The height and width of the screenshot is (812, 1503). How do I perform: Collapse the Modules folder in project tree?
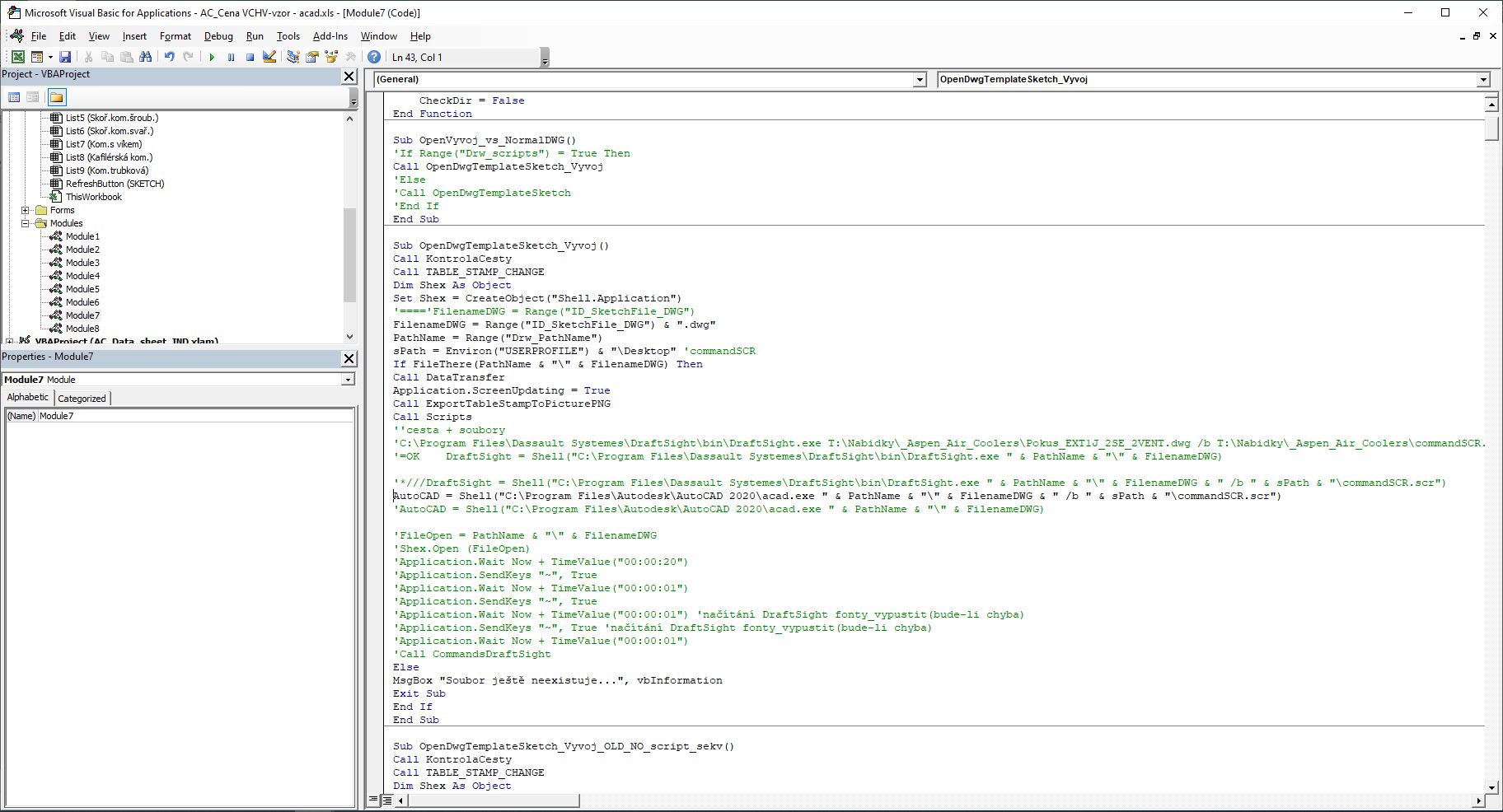[x=26, y=223]
